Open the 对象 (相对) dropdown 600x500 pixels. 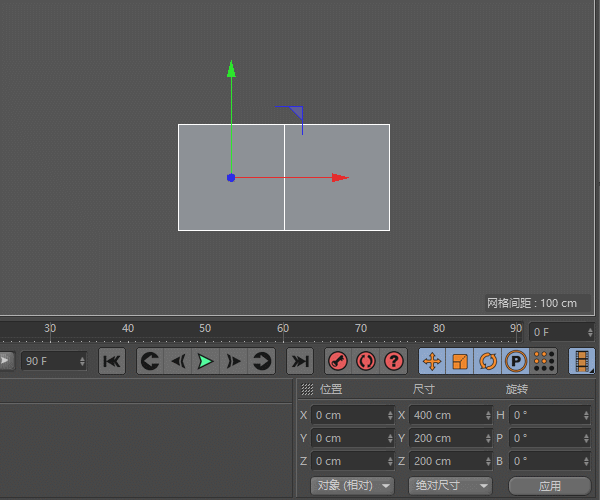coord(352,485)
